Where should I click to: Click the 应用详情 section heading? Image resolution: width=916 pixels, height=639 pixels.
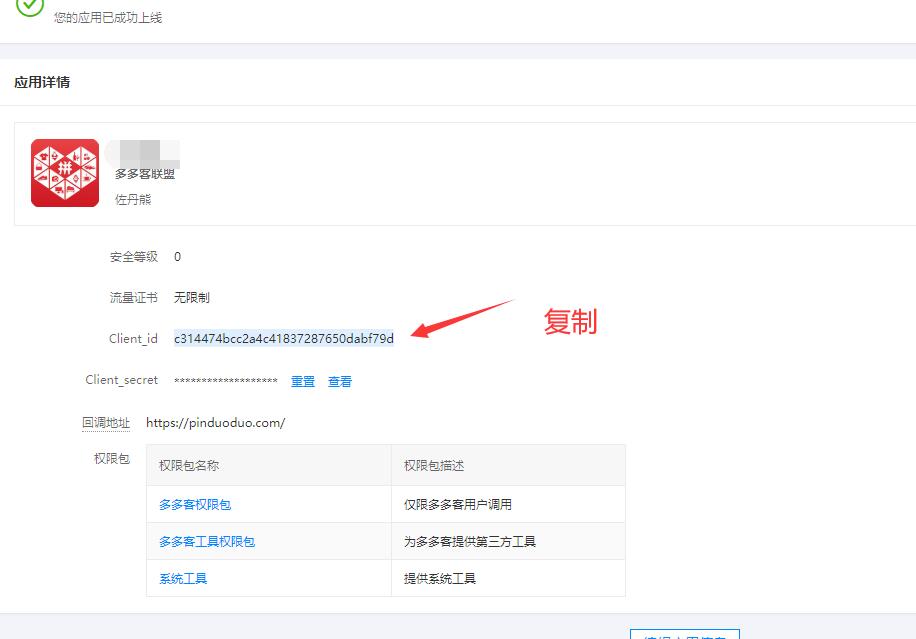coord(42,82)
